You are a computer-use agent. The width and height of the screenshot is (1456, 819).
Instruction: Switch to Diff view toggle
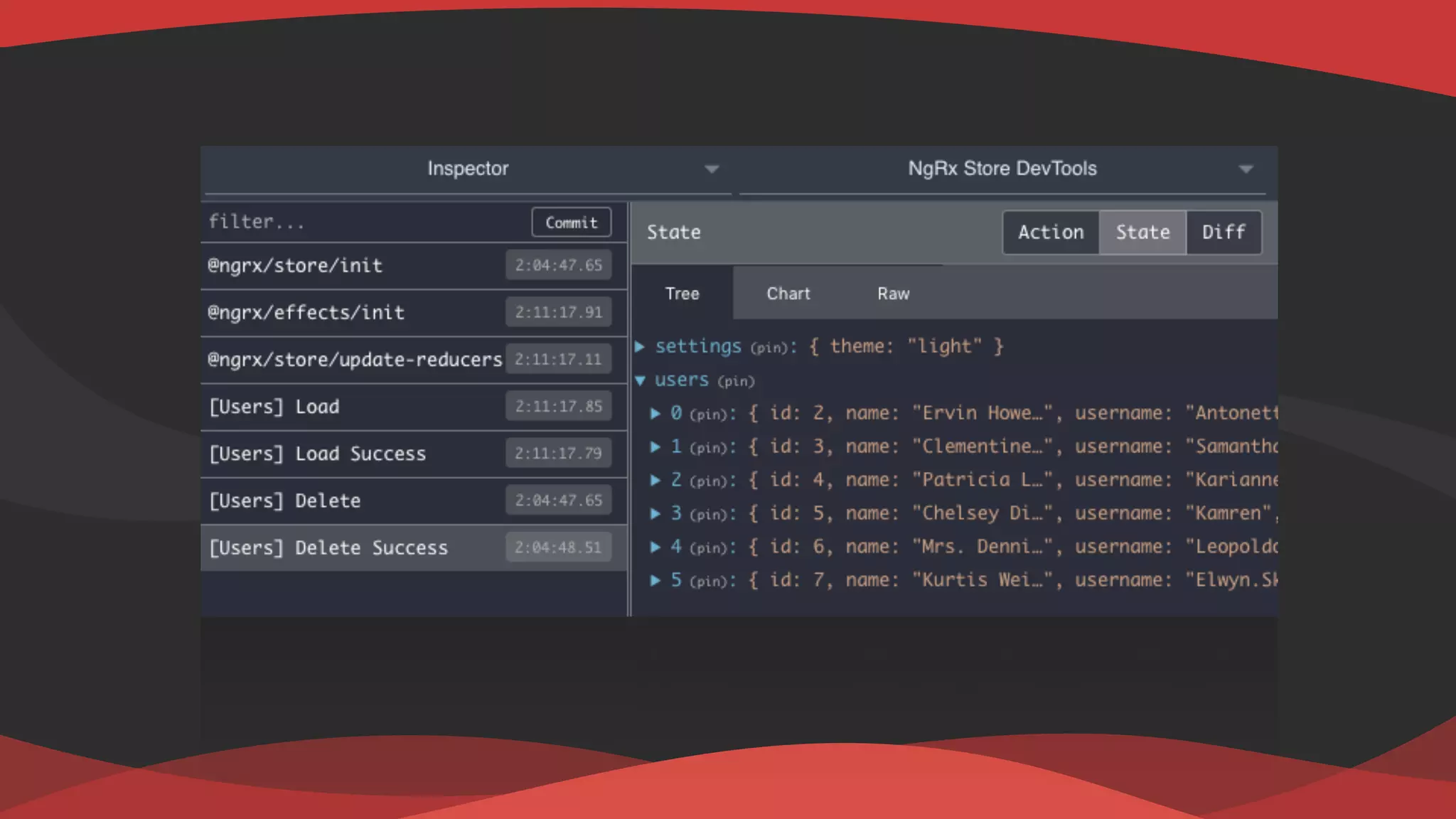pos(1224,232)
